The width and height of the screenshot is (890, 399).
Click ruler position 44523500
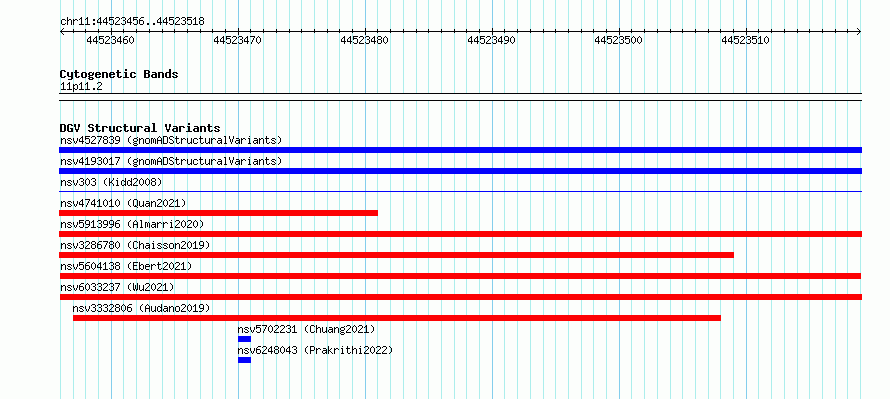pos(618,40)
